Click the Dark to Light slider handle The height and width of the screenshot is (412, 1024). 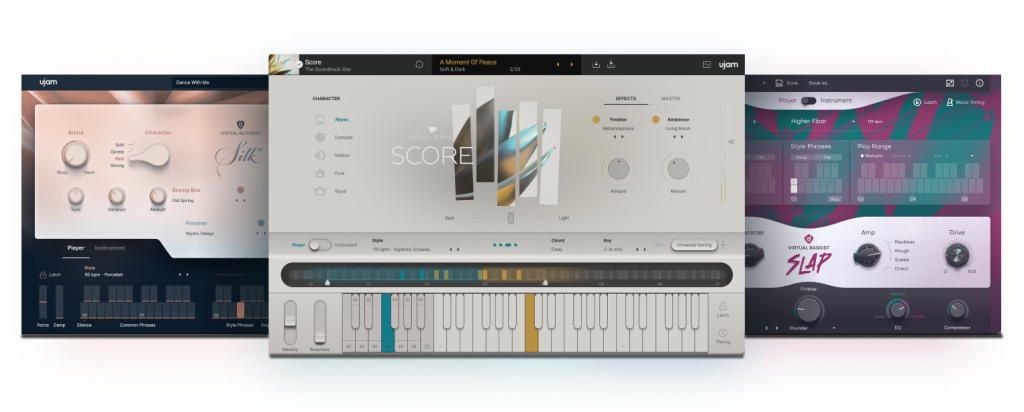coord(511,217)
